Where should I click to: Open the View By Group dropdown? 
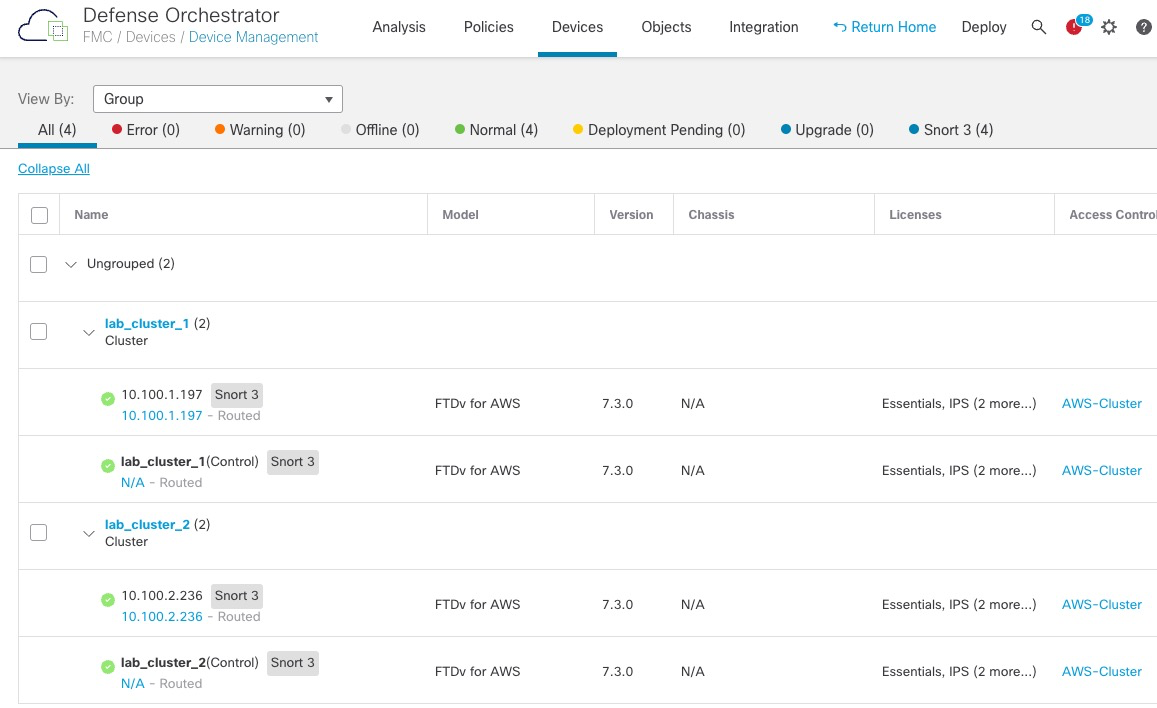pos(217,99)
